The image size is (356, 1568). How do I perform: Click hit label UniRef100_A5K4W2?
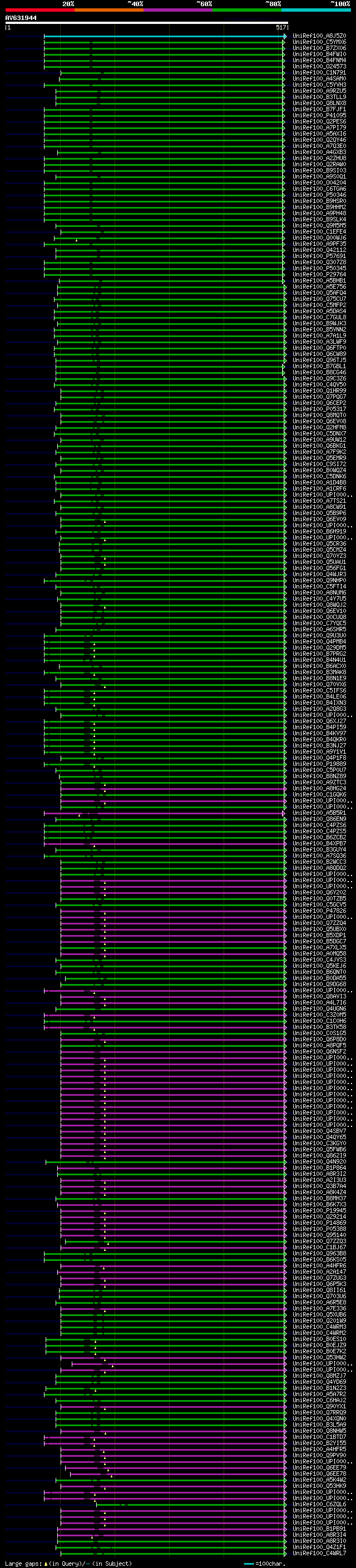tap(319, 1479)
